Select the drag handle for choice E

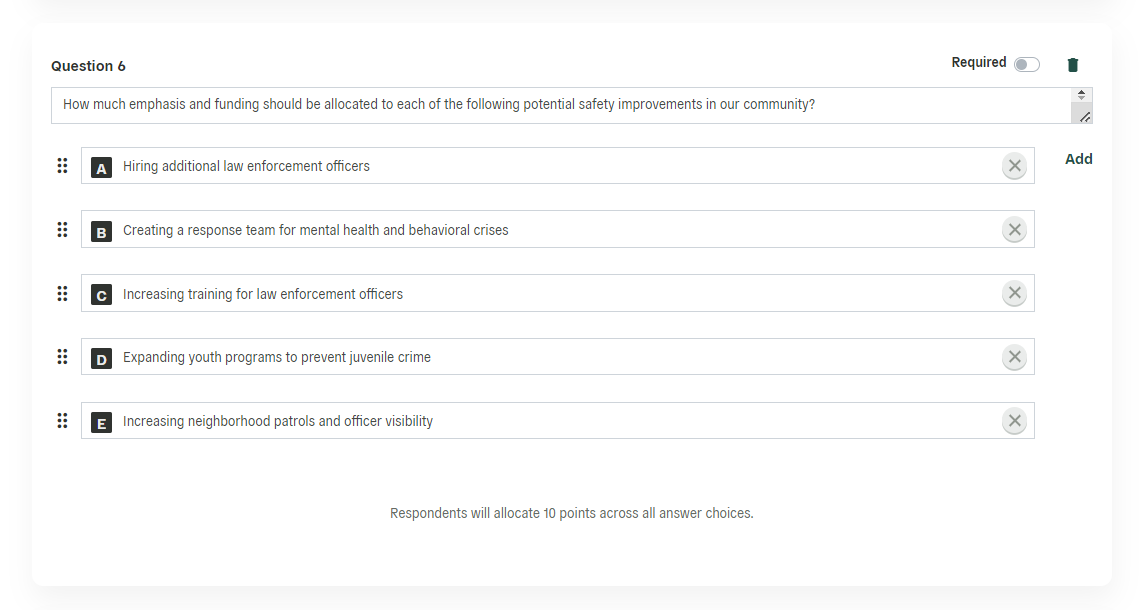(x=63, y=420)
